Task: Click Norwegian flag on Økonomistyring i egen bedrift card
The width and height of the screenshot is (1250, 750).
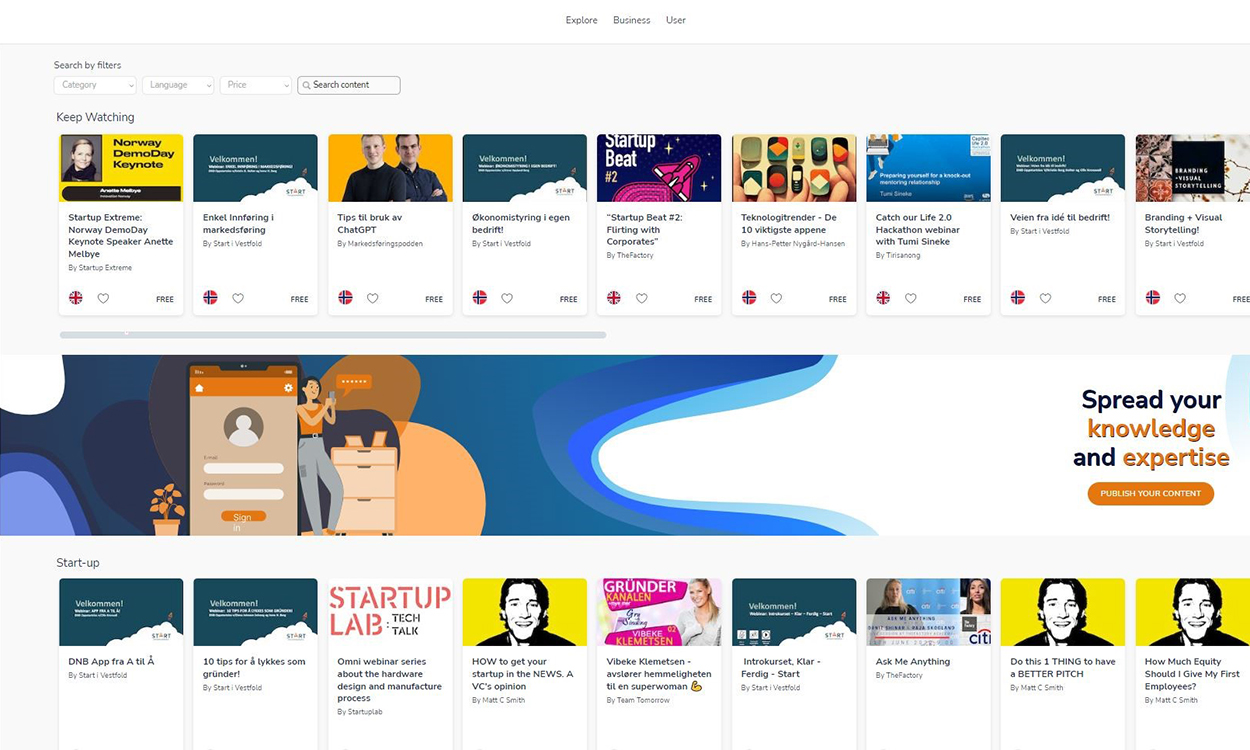Action: pos(479,298)
